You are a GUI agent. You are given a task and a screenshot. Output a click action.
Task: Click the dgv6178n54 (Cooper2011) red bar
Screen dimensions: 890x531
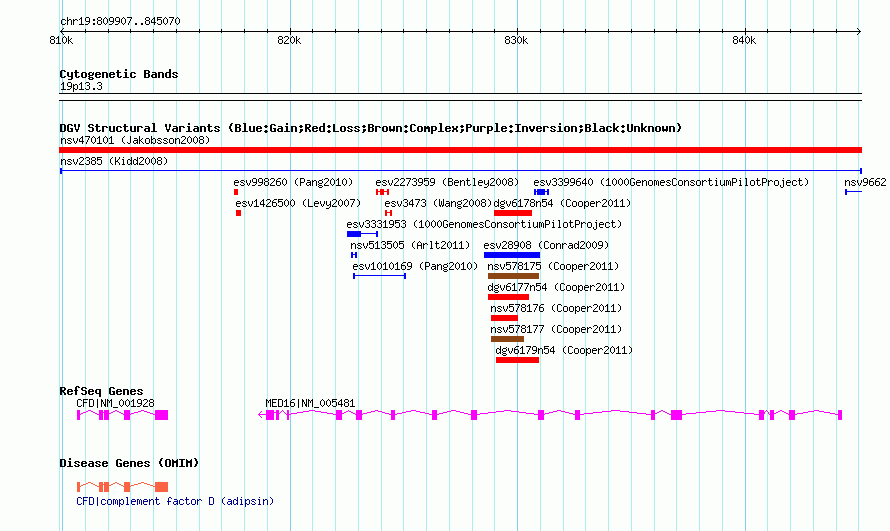(x=513, y=213)
